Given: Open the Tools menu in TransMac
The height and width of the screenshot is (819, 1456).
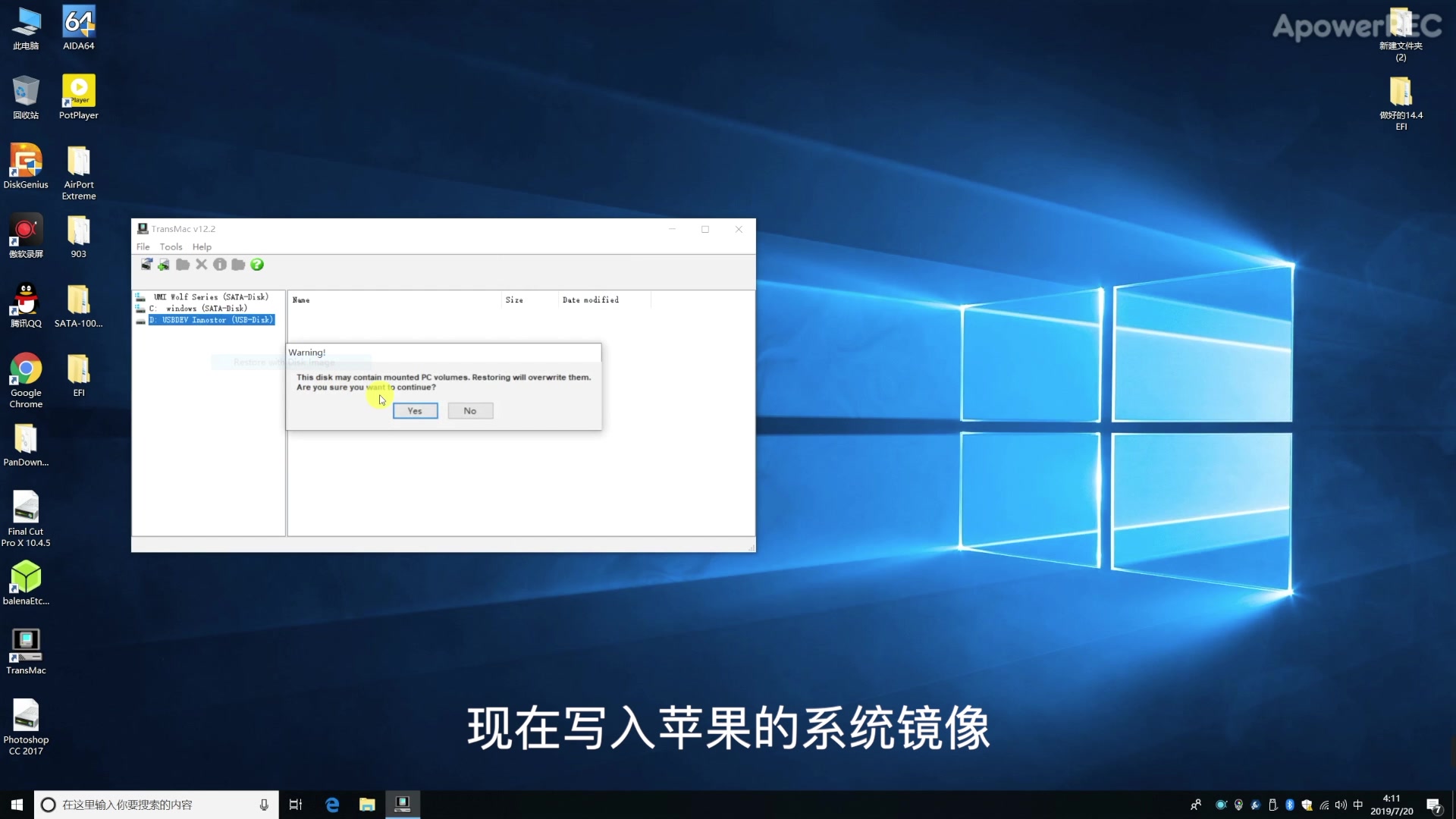Looking at the screenshot, I should click(x=171, y=246).
